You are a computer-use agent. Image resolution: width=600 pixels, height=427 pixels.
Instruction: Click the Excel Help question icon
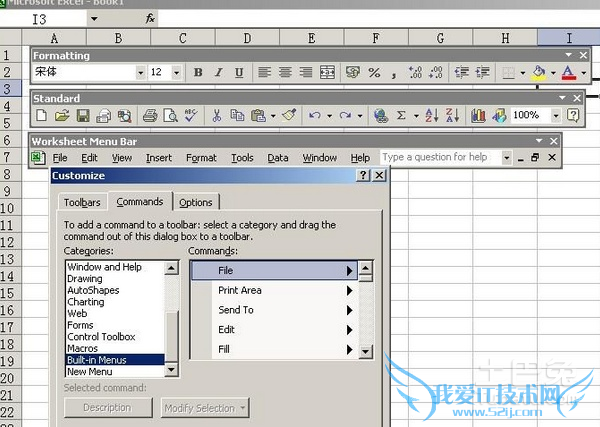[573, 115]
